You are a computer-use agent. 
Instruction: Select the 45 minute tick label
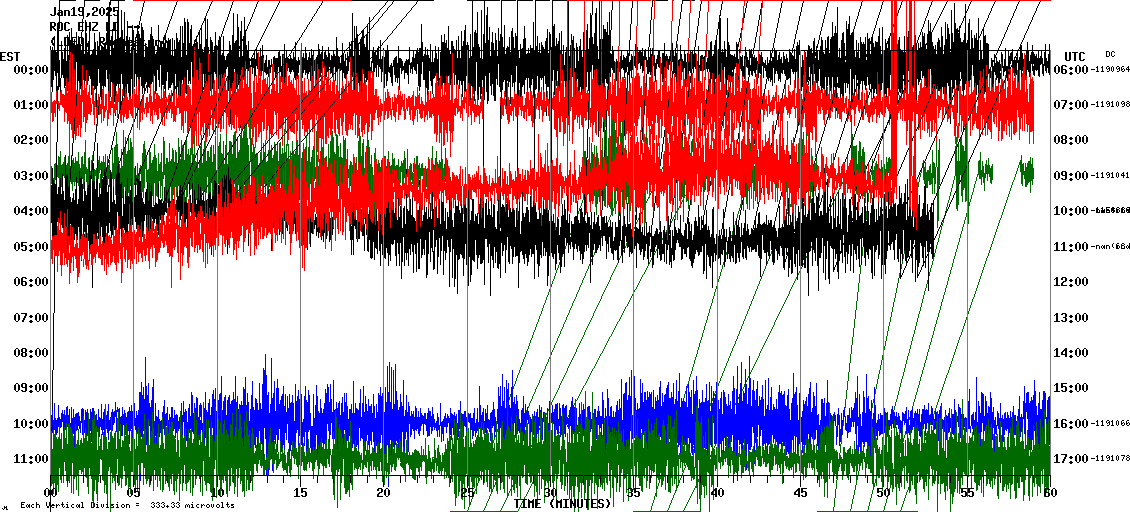800,493
